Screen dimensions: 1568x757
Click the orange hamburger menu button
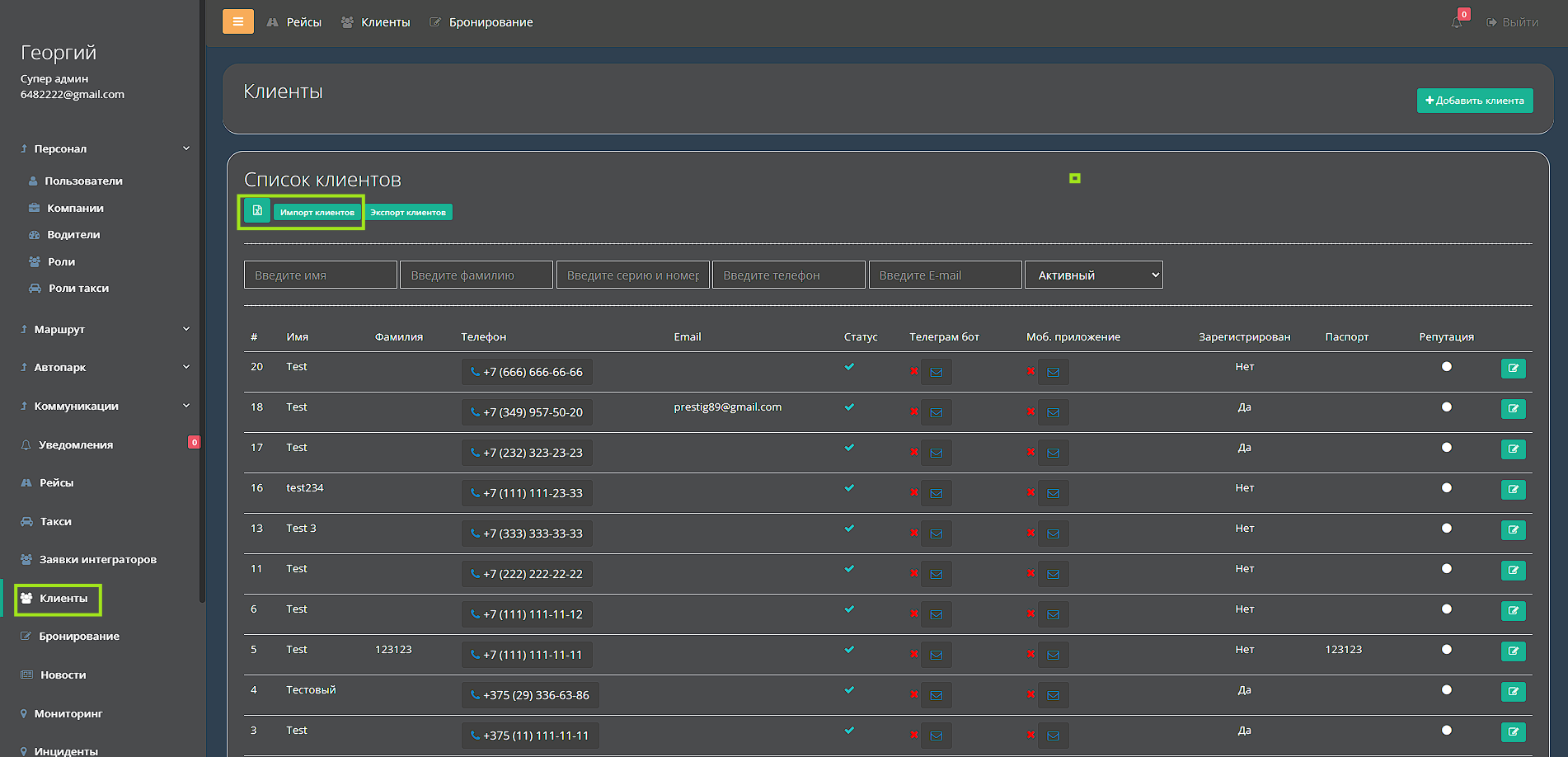[x=237, y=21]
